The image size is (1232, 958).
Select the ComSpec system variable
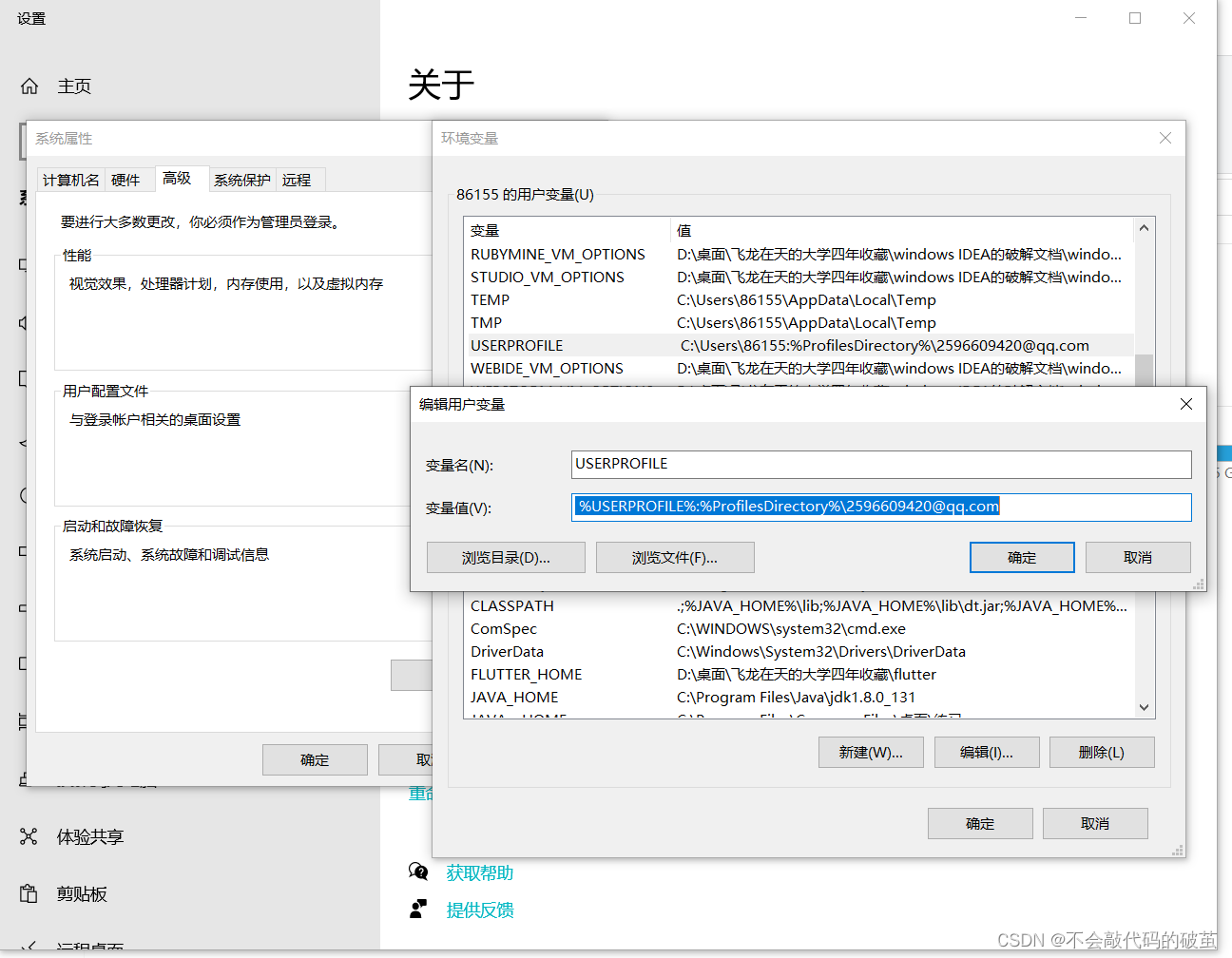click(799, 629)
